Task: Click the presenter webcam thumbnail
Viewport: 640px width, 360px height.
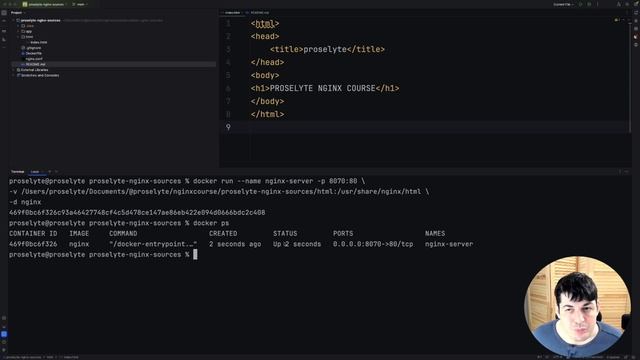Action: 577,307
